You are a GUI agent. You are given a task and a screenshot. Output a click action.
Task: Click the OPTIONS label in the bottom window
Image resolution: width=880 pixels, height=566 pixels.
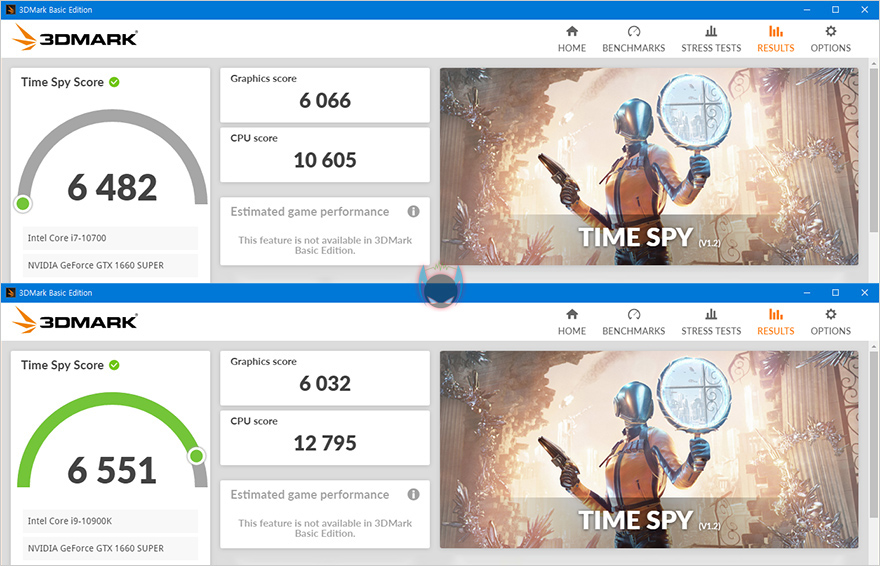pos(831,331)
